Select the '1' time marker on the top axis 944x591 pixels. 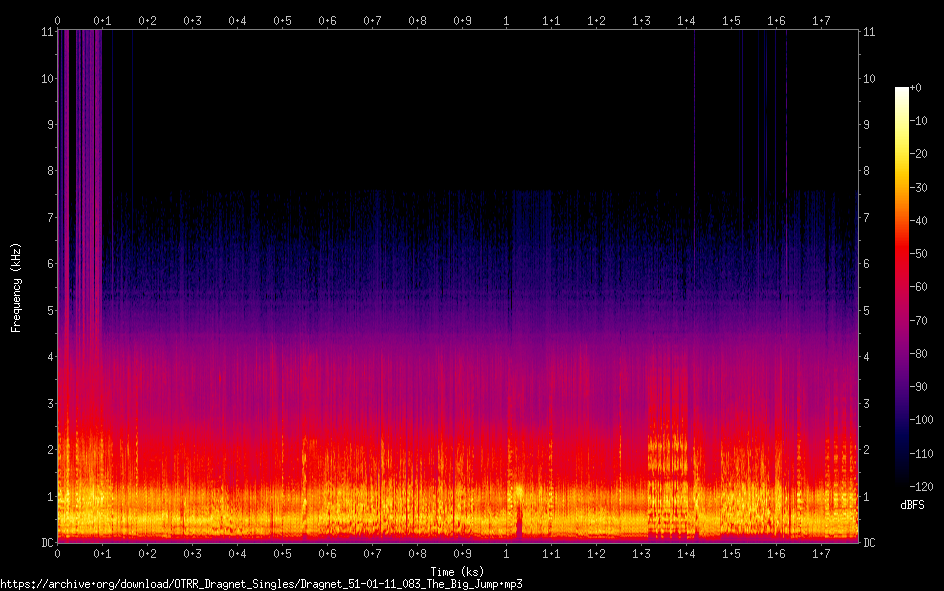506,20
